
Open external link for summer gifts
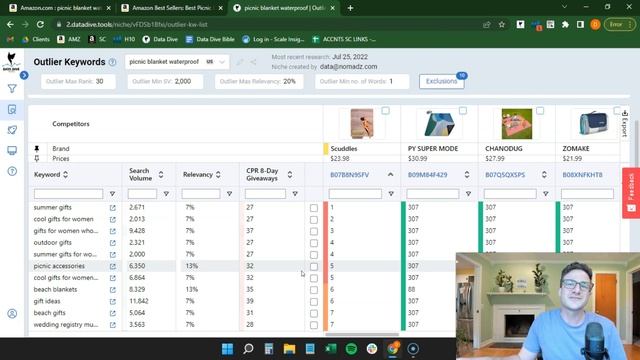point(113,208)
